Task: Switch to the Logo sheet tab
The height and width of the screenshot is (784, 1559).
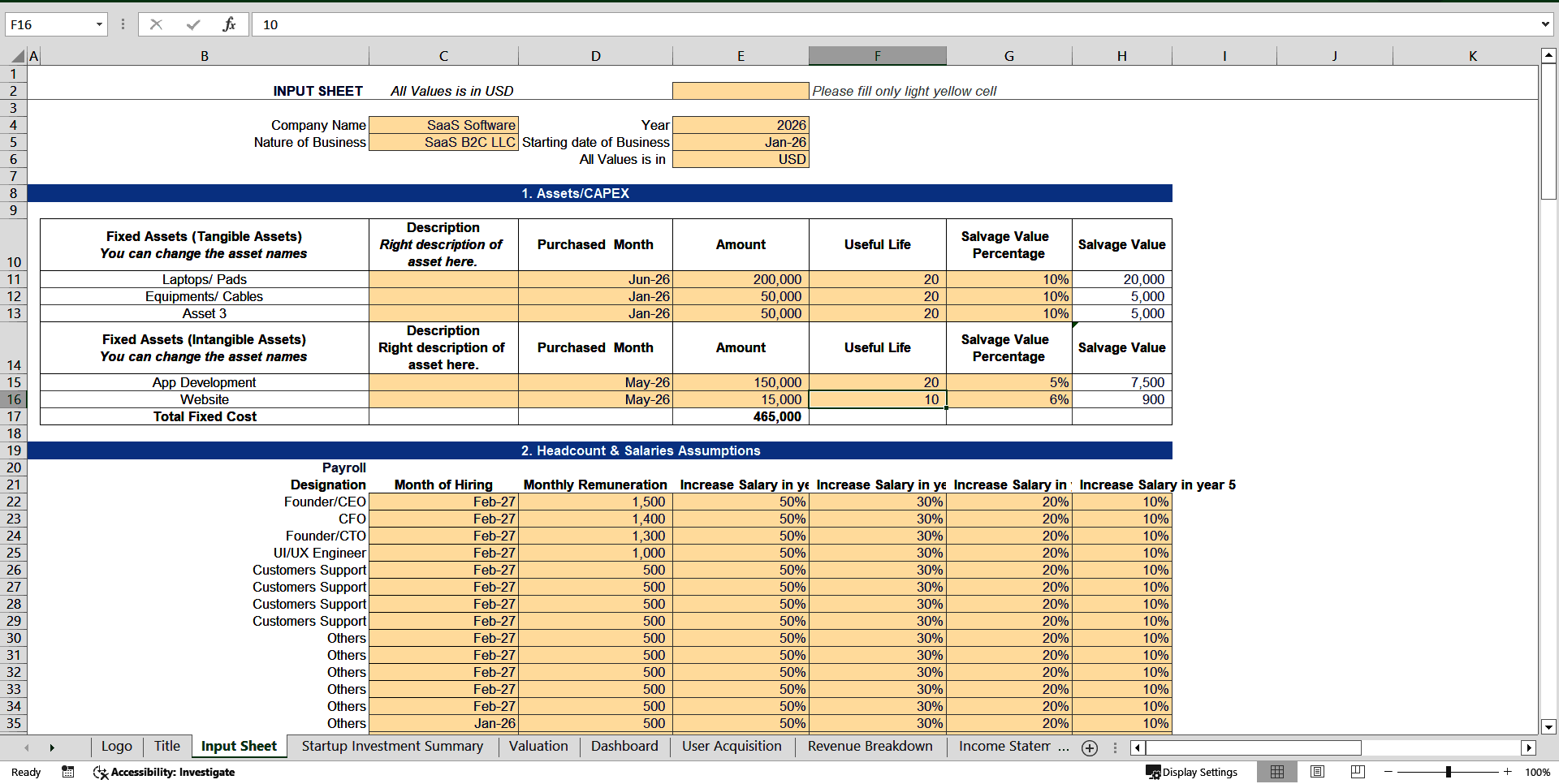Action: tap(117, 746)
